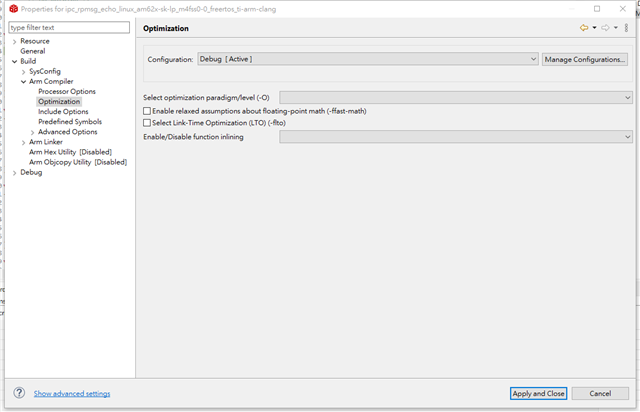Select Resource label in tree
Screen dimensions: 640x412
point(35,41)
